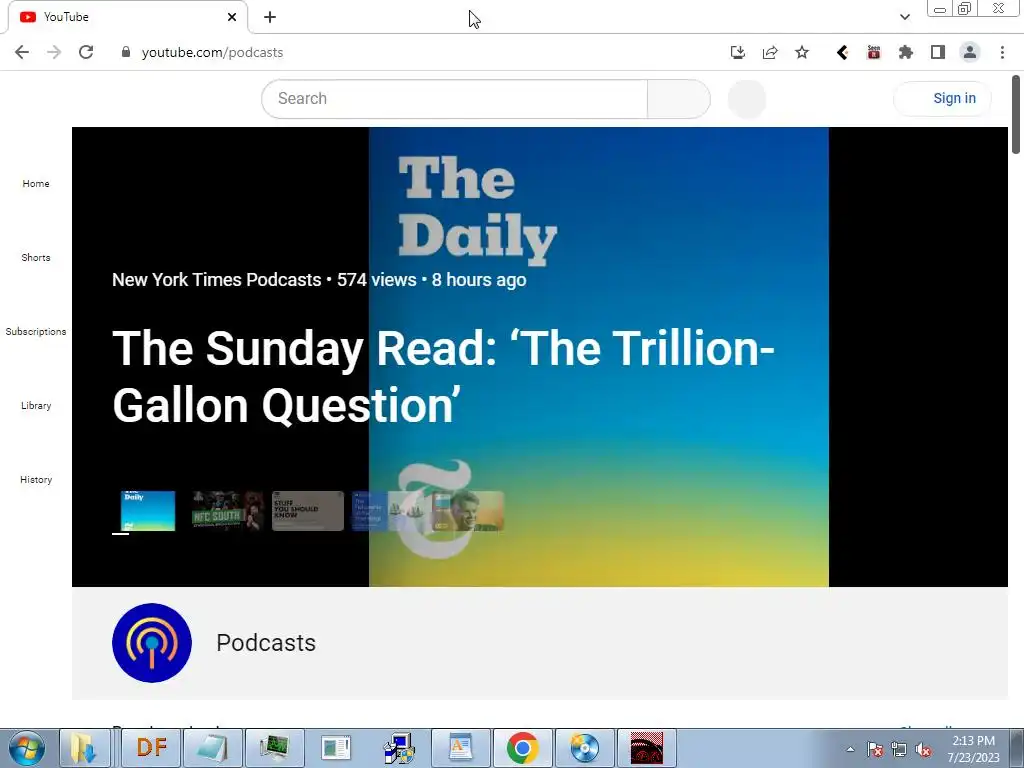Select the NFC South carousel thumbnail
1024x768 pixels.
click(x=227, y=511)
